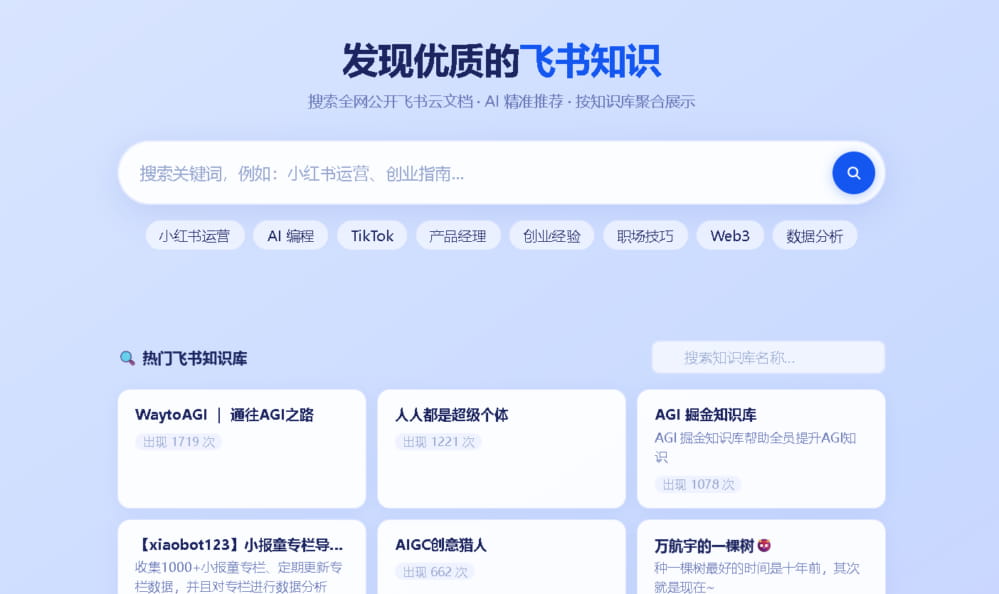Click the 出现 662 次 badge
Viewport: 999px width, 594px height.
click(x=435, y=572)
